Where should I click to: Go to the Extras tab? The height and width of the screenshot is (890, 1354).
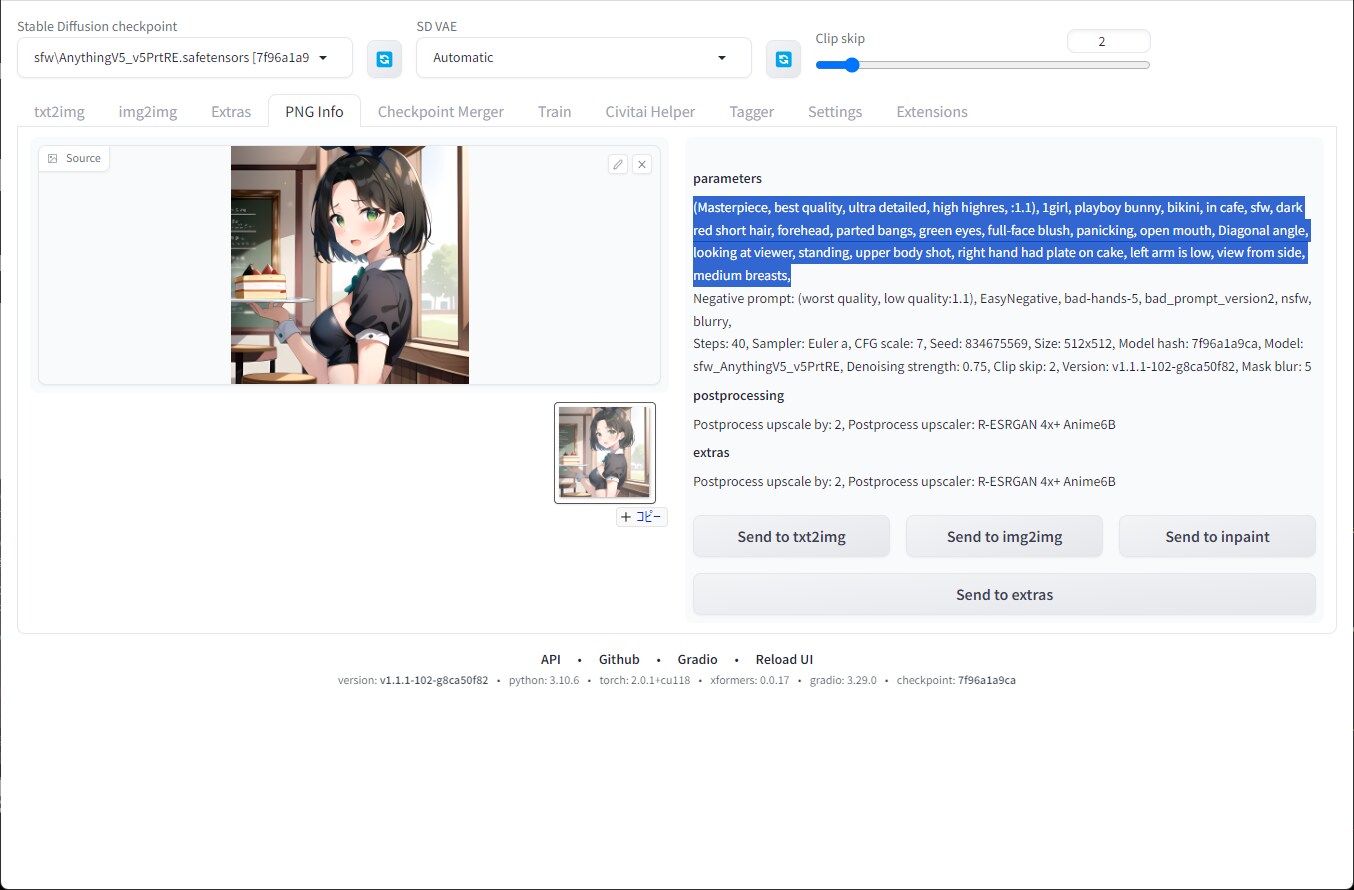coord(231,112)
